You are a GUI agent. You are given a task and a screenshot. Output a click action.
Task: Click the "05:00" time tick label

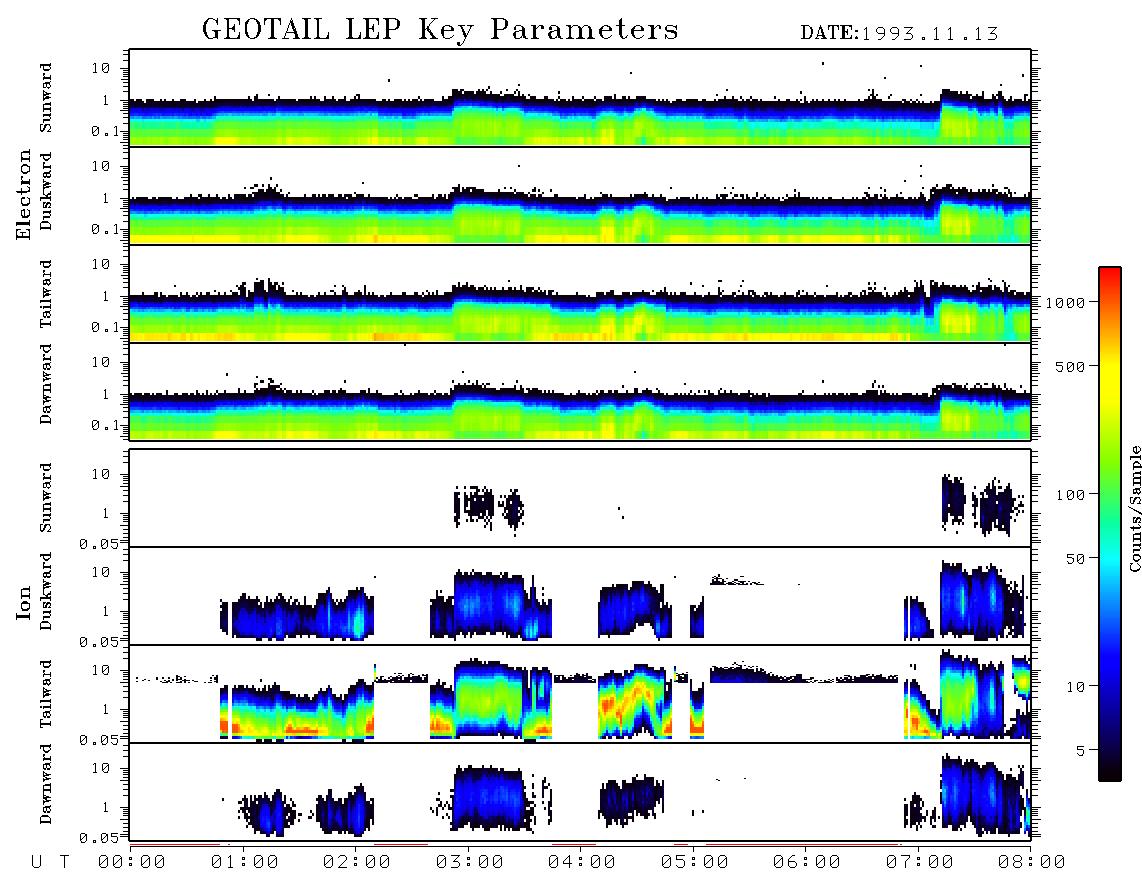[x=695, y=862]
